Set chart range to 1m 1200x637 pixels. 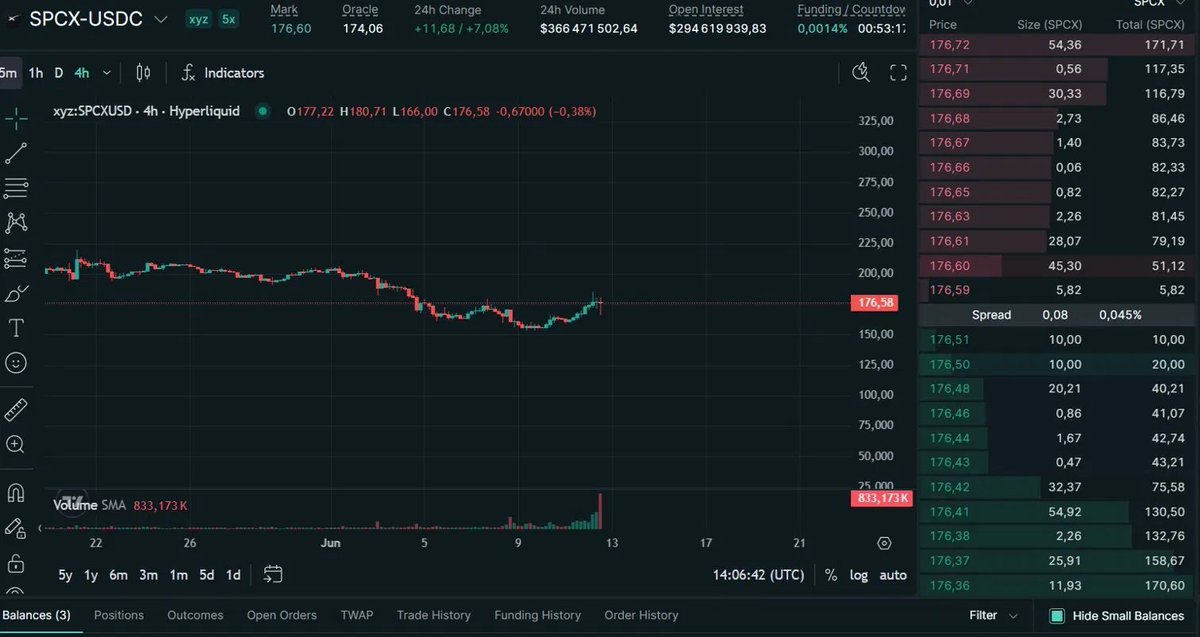point(178,575)
